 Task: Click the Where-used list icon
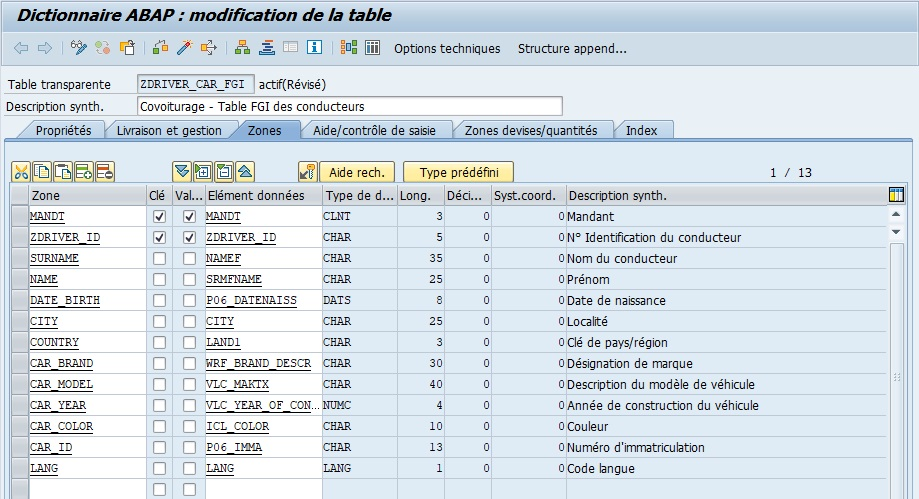tap(209, 48)
